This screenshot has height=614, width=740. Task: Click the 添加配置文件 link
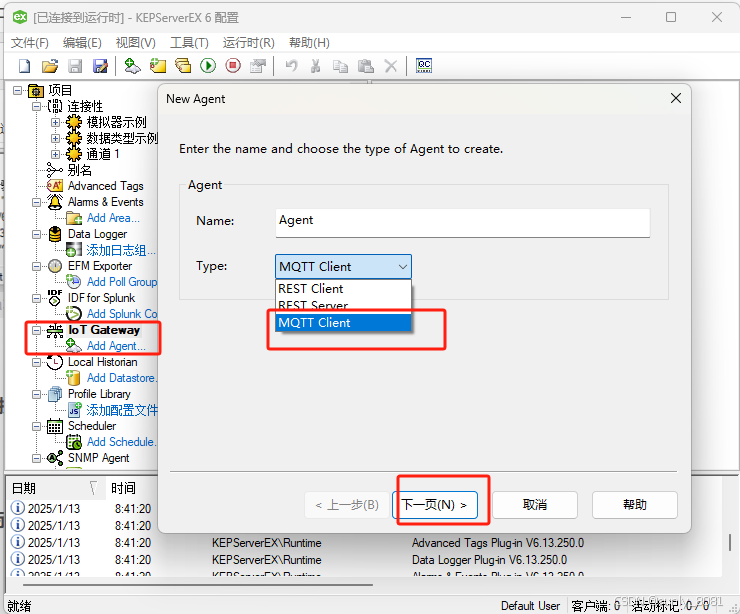[x=122, y=410]
